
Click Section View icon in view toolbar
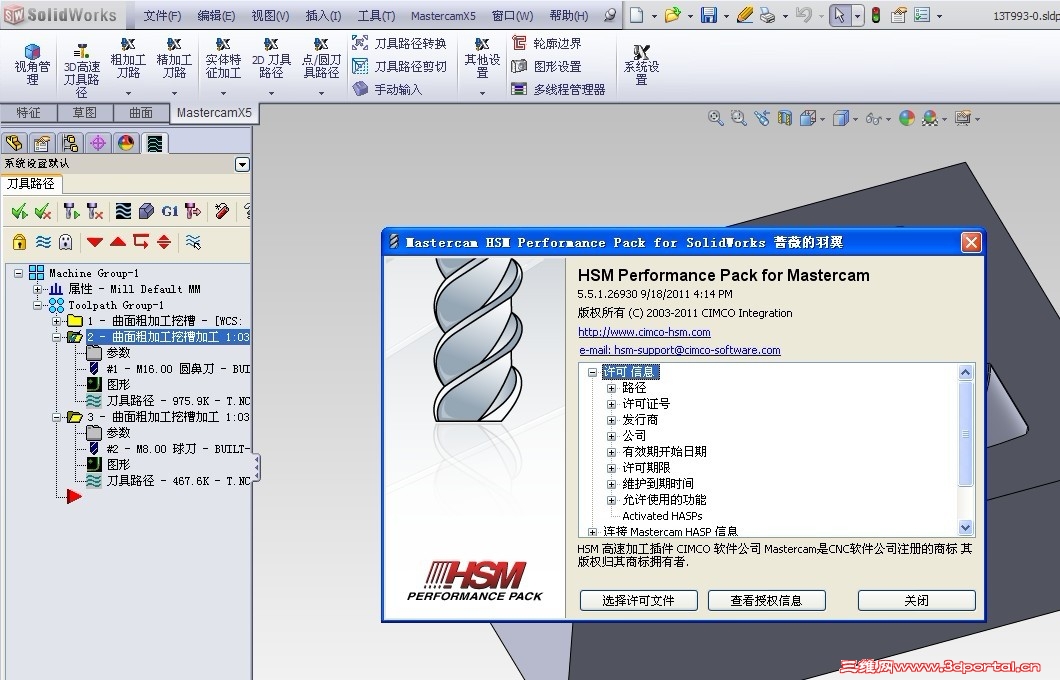tap(784, 118)
